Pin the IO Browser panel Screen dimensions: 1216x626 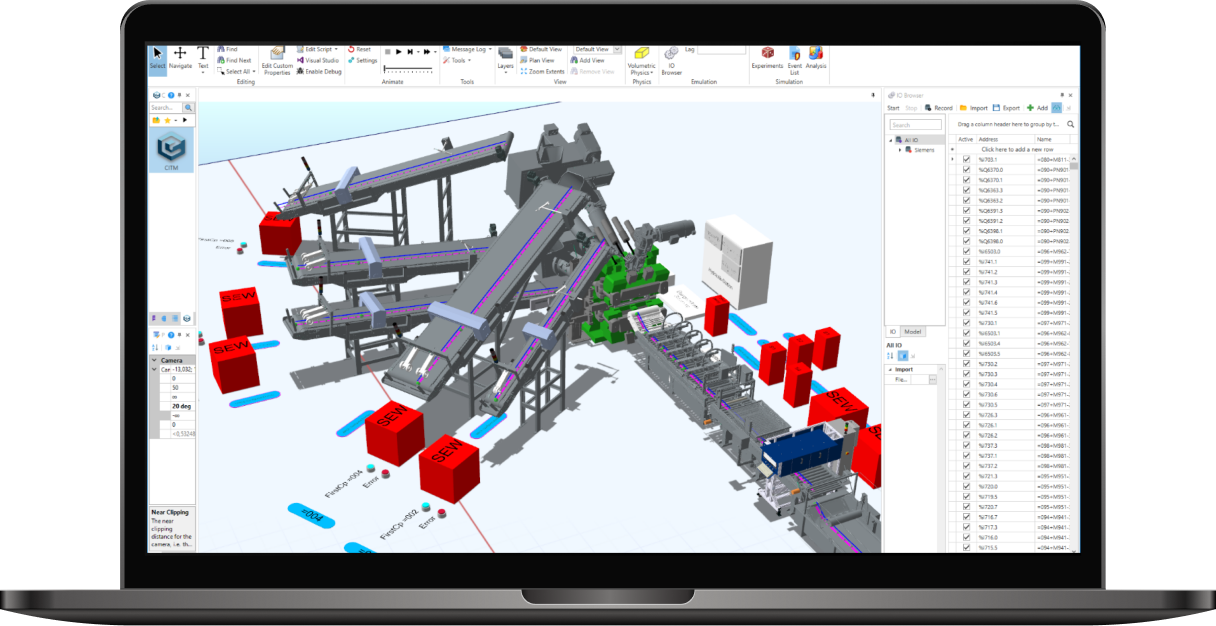click(1061, 95)
